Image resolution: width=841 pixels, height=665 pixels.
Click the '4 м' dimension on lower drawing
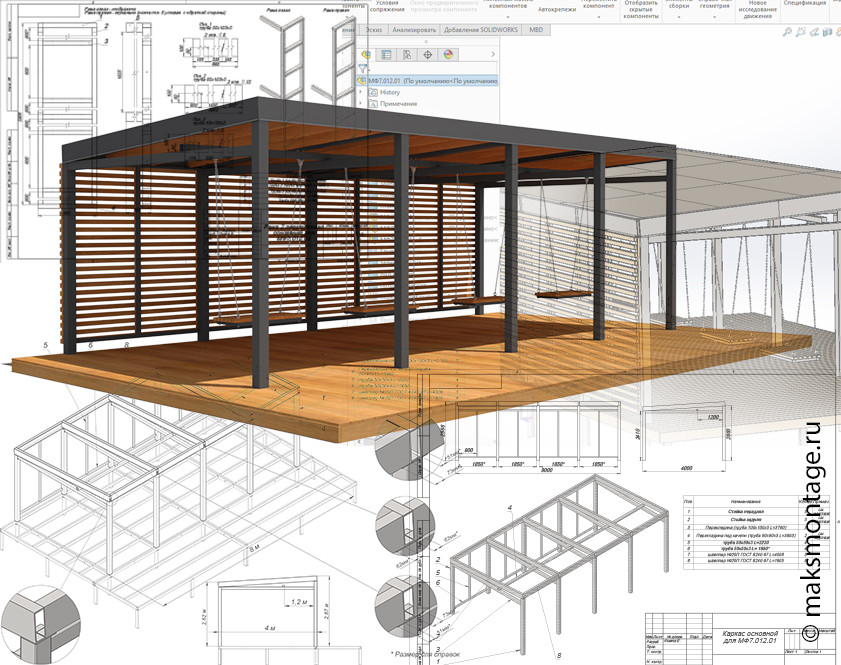click(x=270, y=627)
